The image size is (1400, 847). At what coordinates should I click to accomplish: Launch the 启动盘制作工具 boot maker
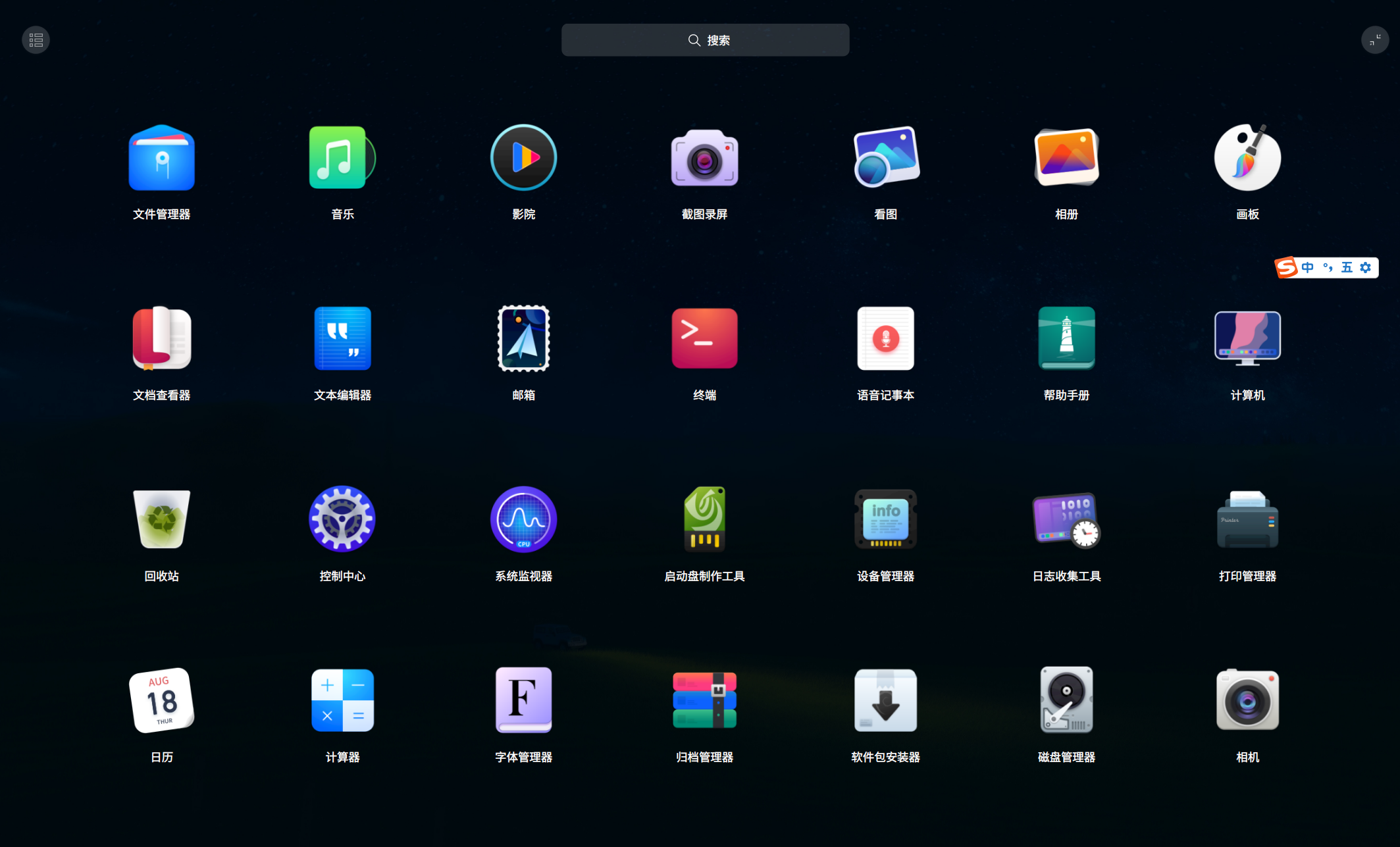pos(704,519)
